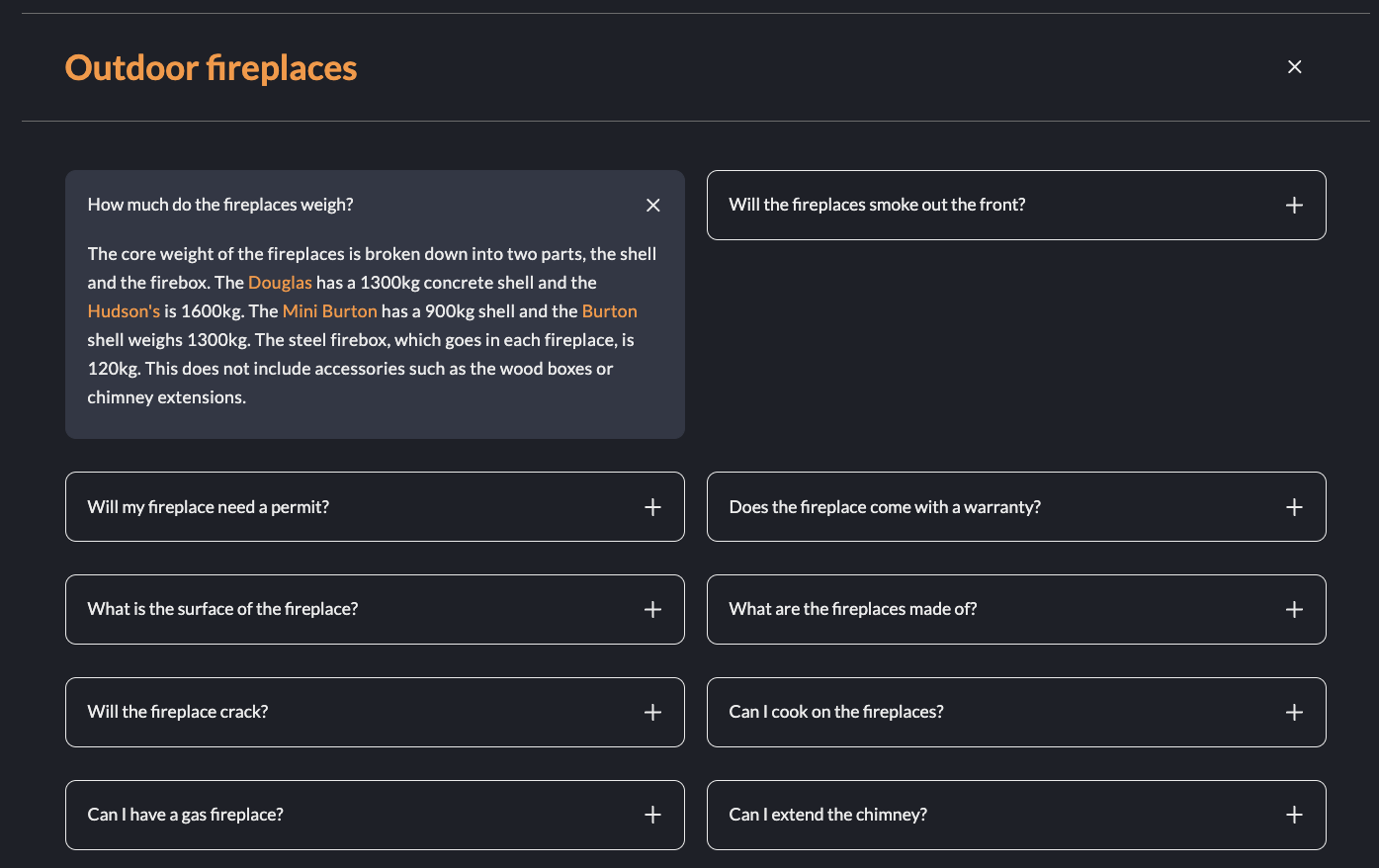This screenshot has height=868, width=1379.
Task: Collapse the fireplace weight answer
Action: [652, 206]
